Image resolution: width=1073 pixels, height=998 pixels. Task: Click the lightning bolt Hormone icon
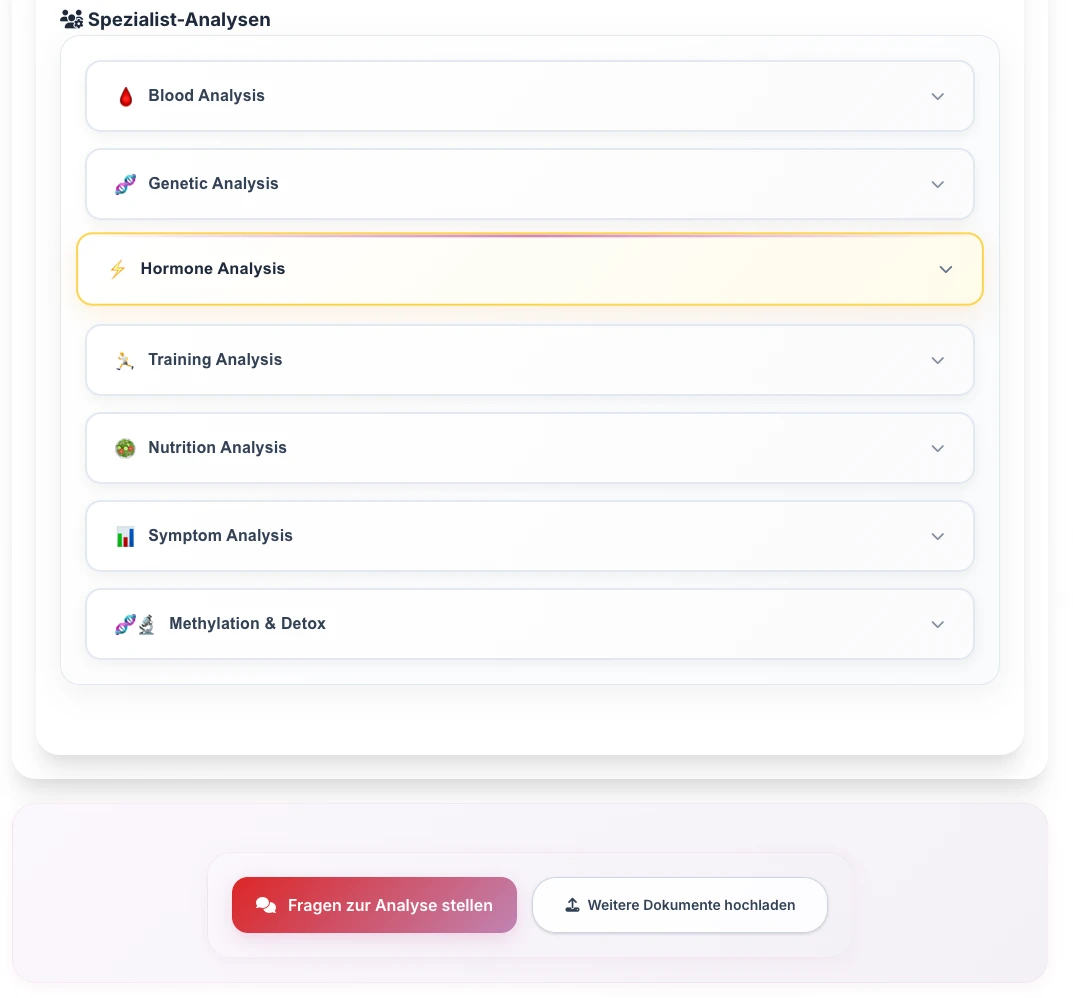click(117, 269)
